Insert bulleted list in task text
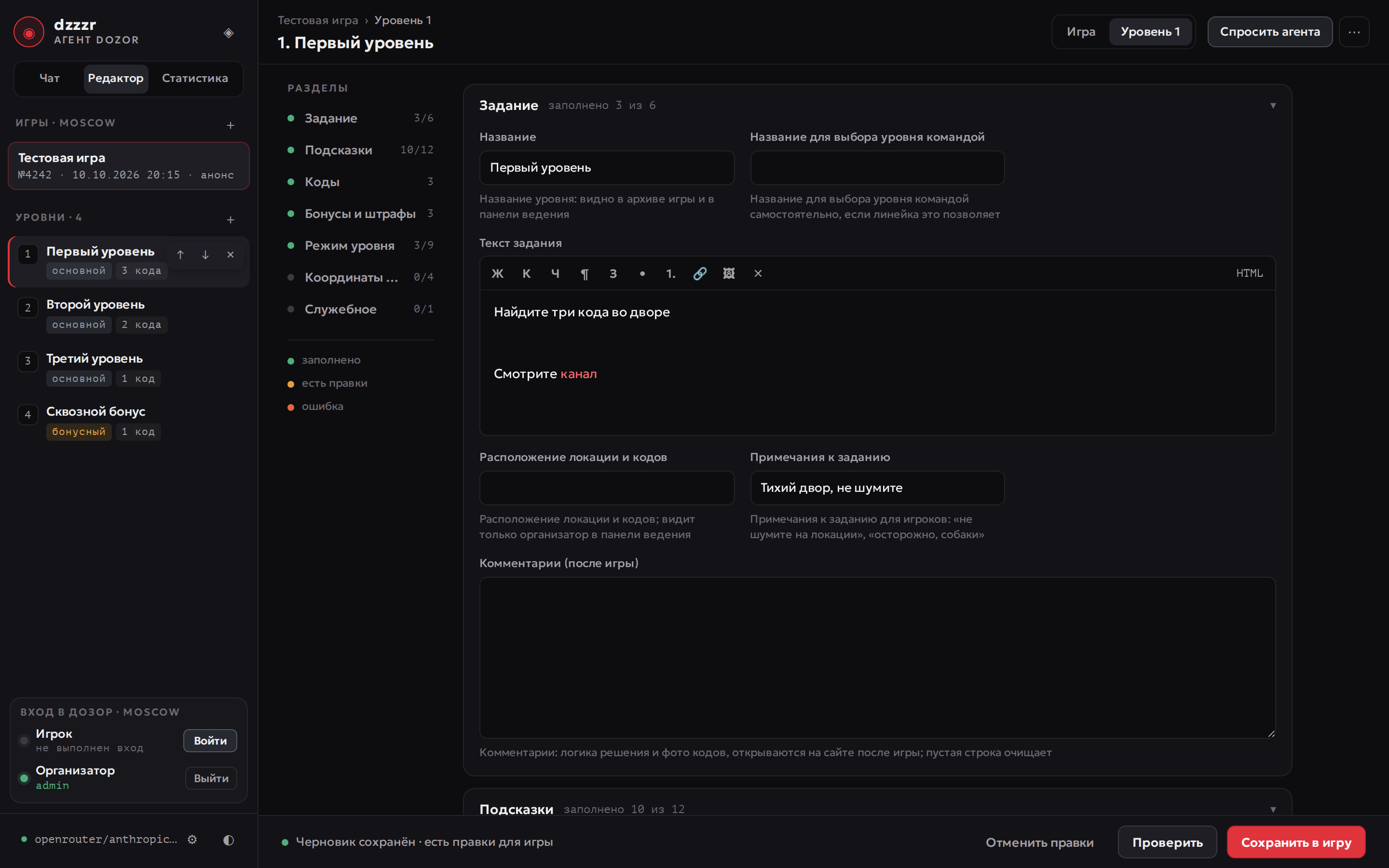 click(x=642, y=273)
